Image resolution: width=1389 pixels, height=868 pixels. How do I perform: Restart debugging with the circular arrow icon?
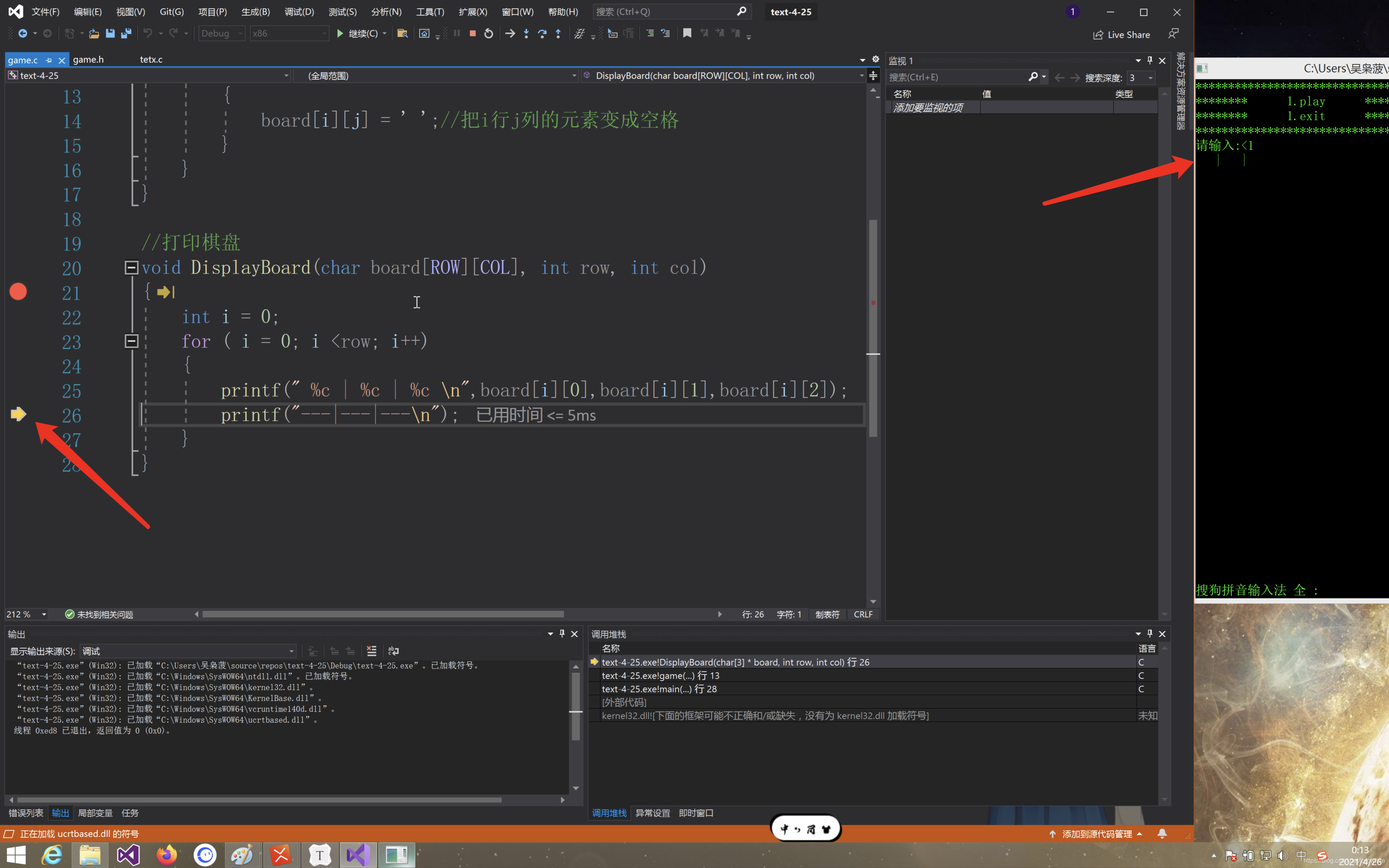488,33
